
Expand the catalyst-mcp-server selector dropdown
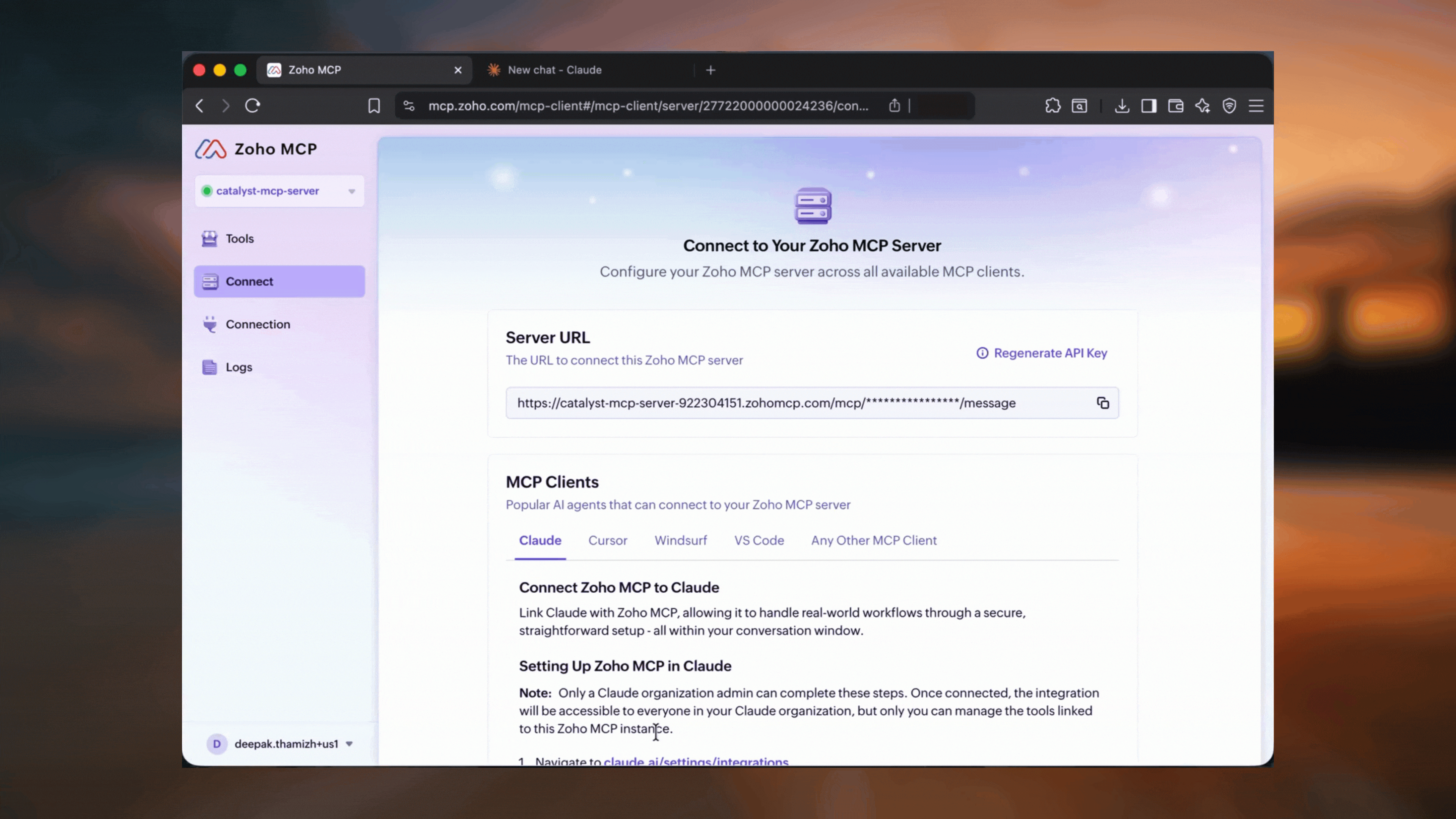tap(279, 191)
